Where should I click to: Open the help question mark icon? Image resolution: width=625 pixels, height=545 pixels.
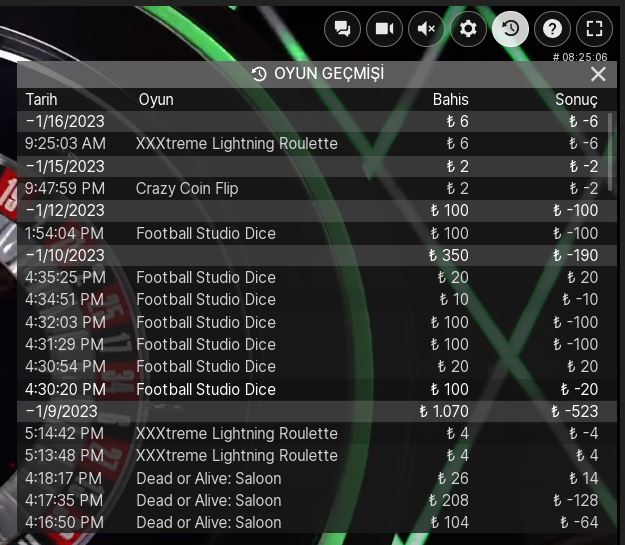pyautogui.click(x=552, y=29)
